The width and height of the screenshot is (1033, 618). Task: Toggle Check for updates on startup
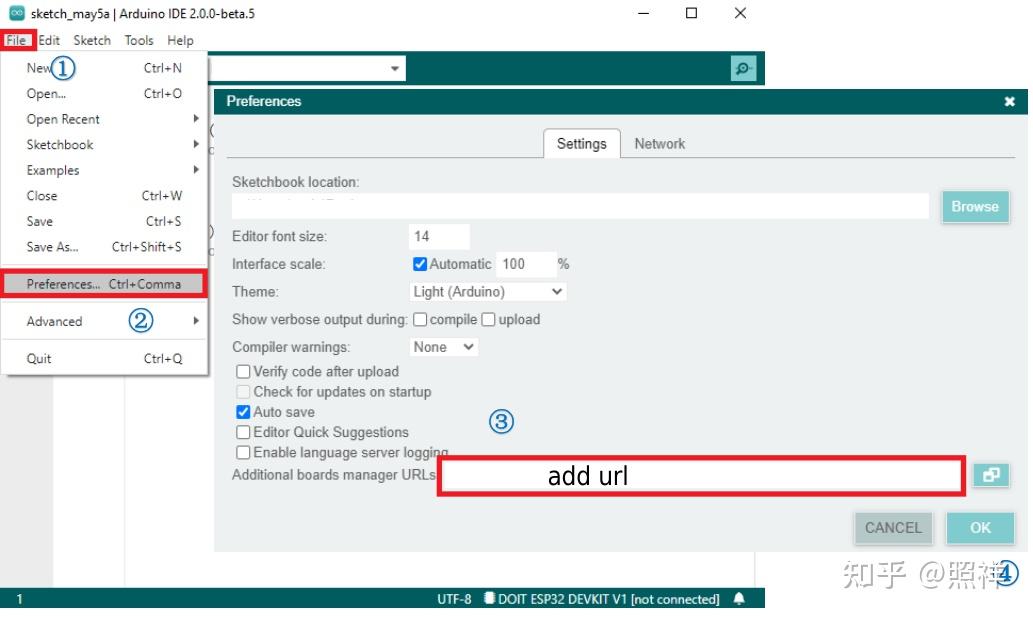pyautogui.click(x=243, y=392)
